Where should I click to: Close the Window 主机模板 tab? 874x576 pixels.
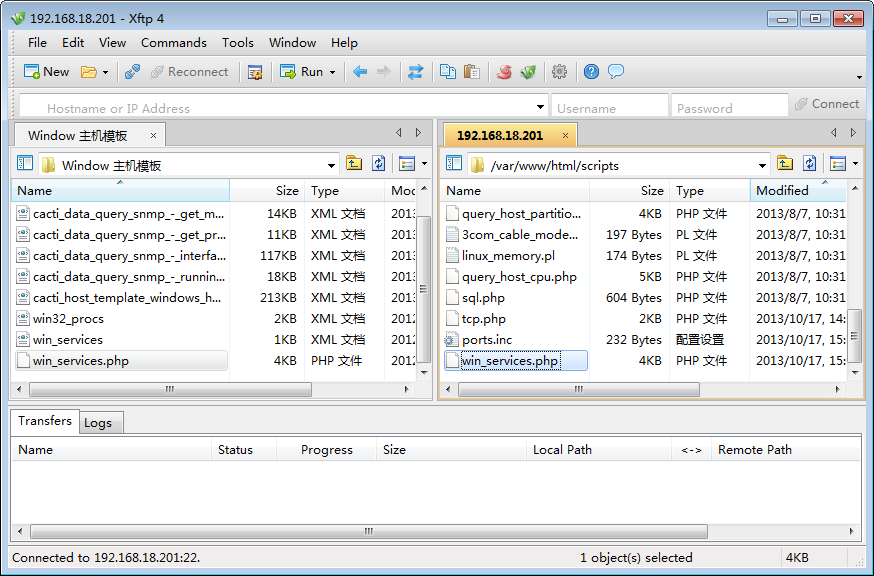[153, 135]
